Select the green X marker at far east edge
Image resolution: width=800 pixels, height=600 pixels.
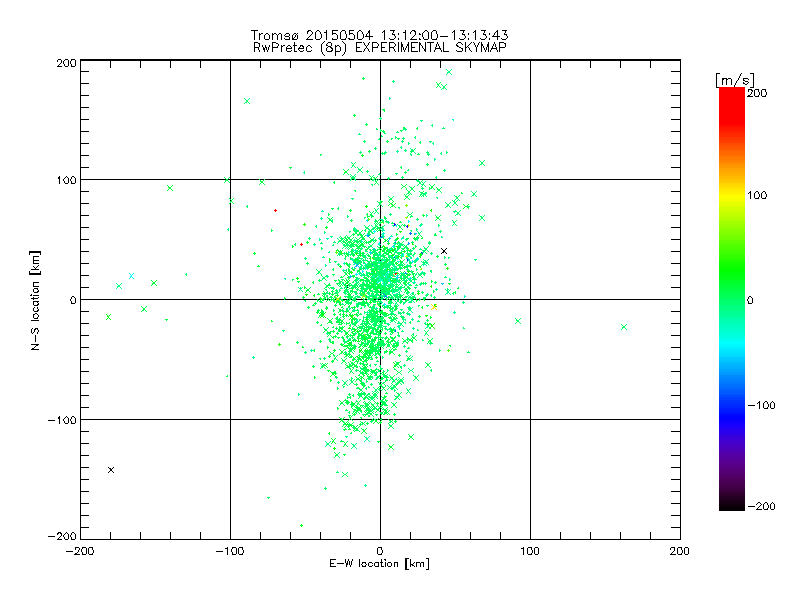(x=624, y=327)
